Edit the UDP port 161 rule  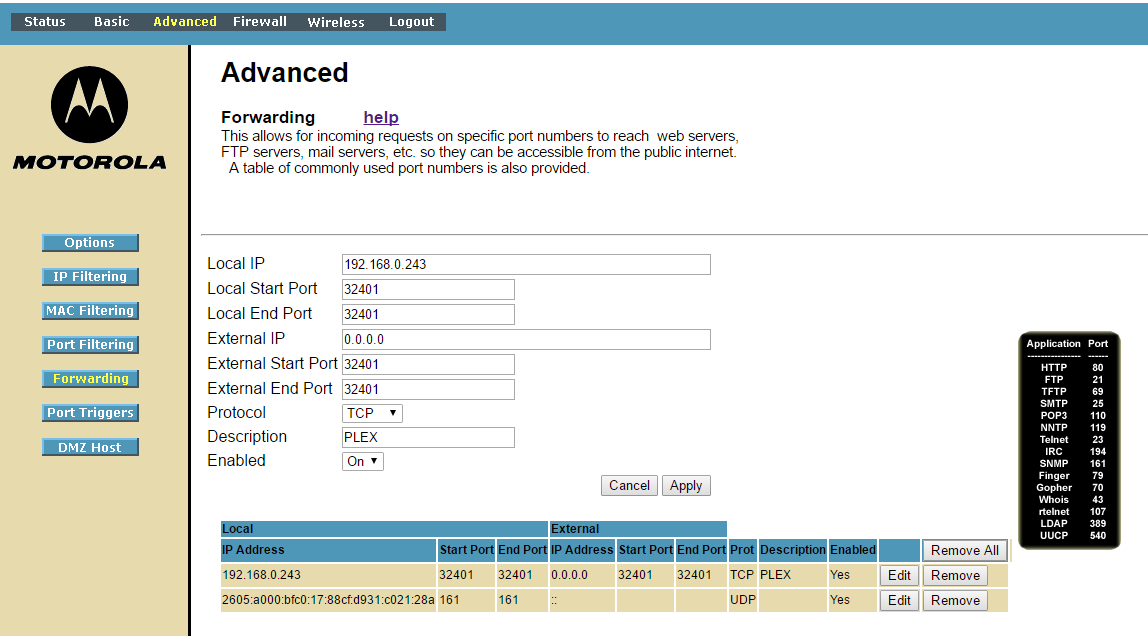tap(899, 600)
